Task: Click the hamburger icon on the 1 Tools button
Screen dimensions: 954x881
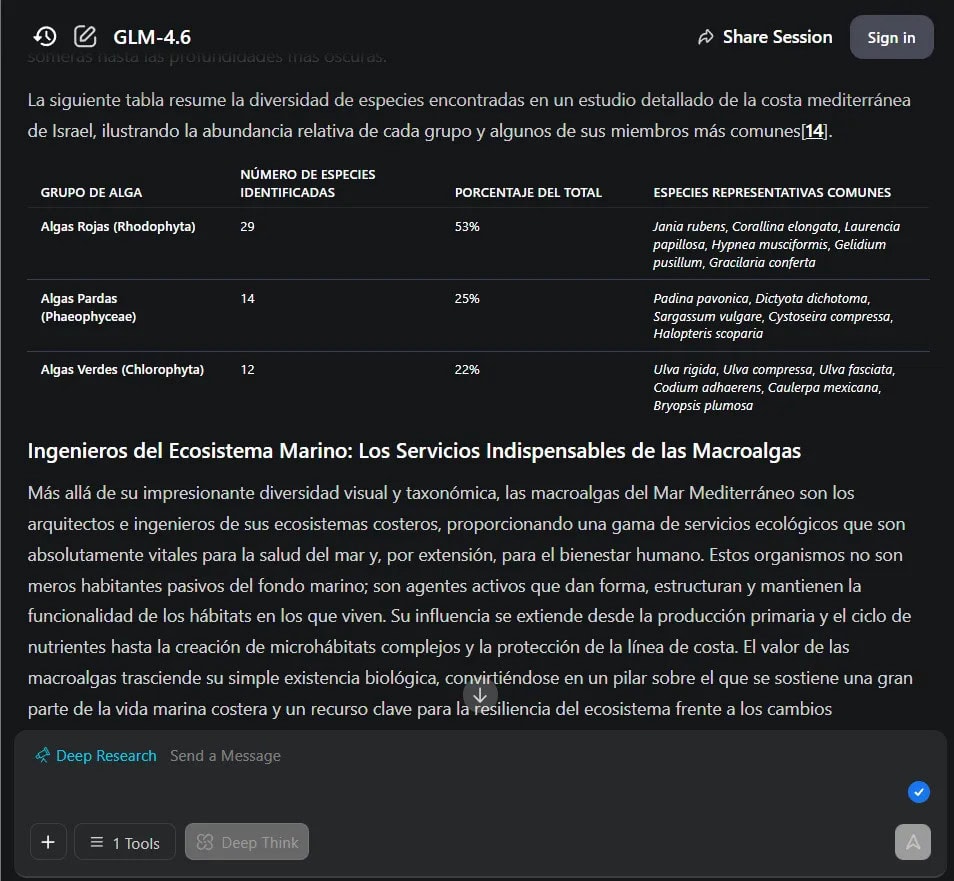Action: tap(97, 842)
